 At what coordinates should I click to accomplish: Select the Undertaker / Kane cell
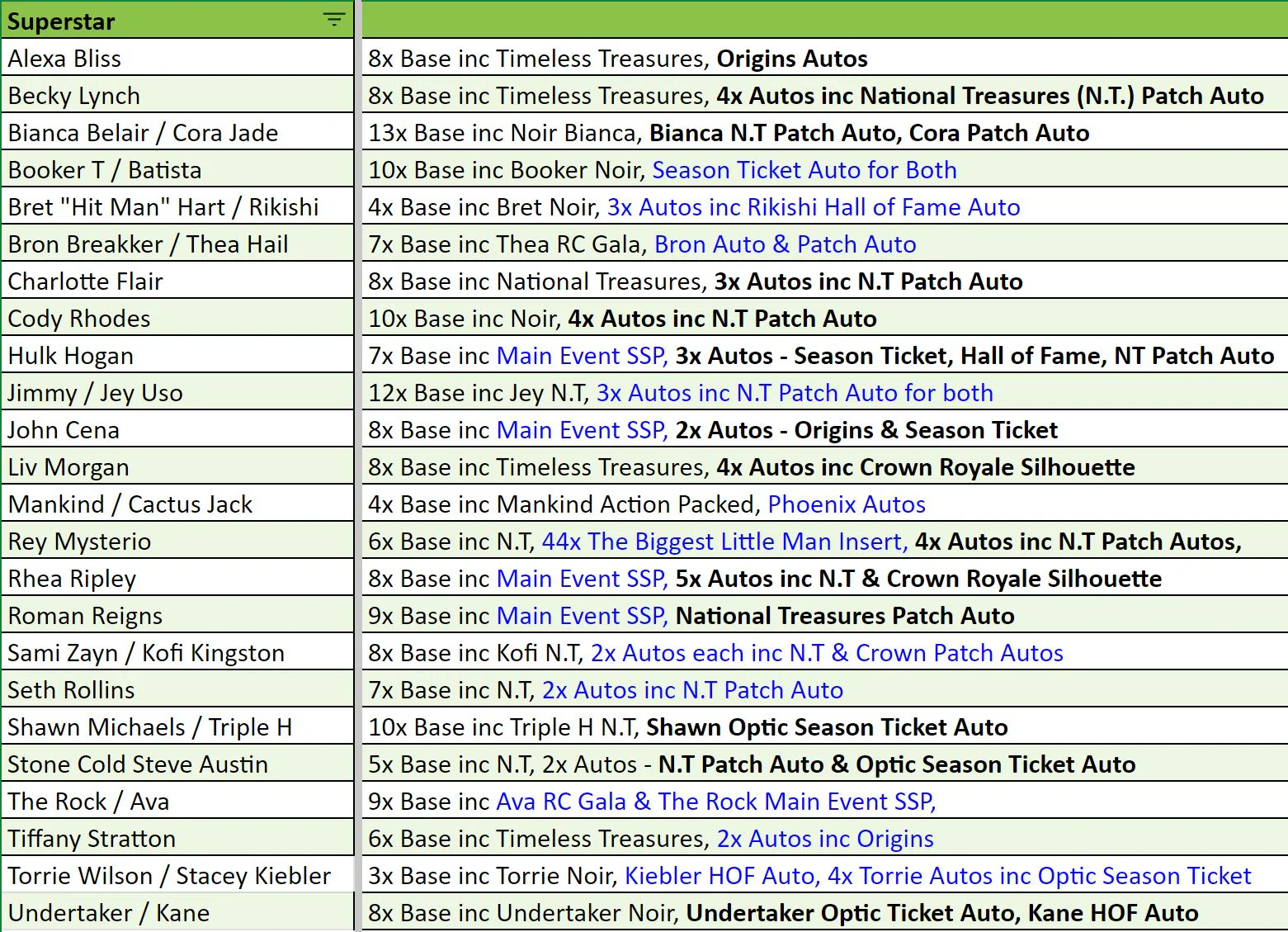click(177, 912)
